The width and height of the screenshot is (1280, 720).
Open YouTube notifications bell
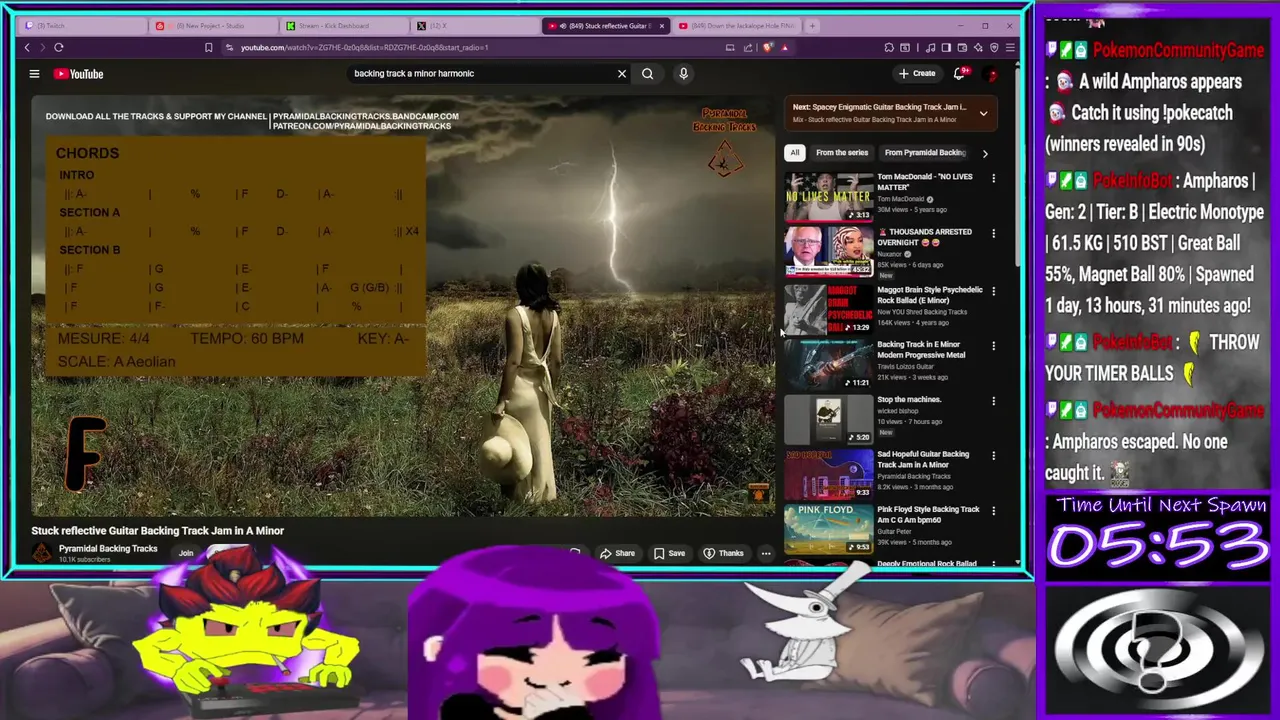960,73
